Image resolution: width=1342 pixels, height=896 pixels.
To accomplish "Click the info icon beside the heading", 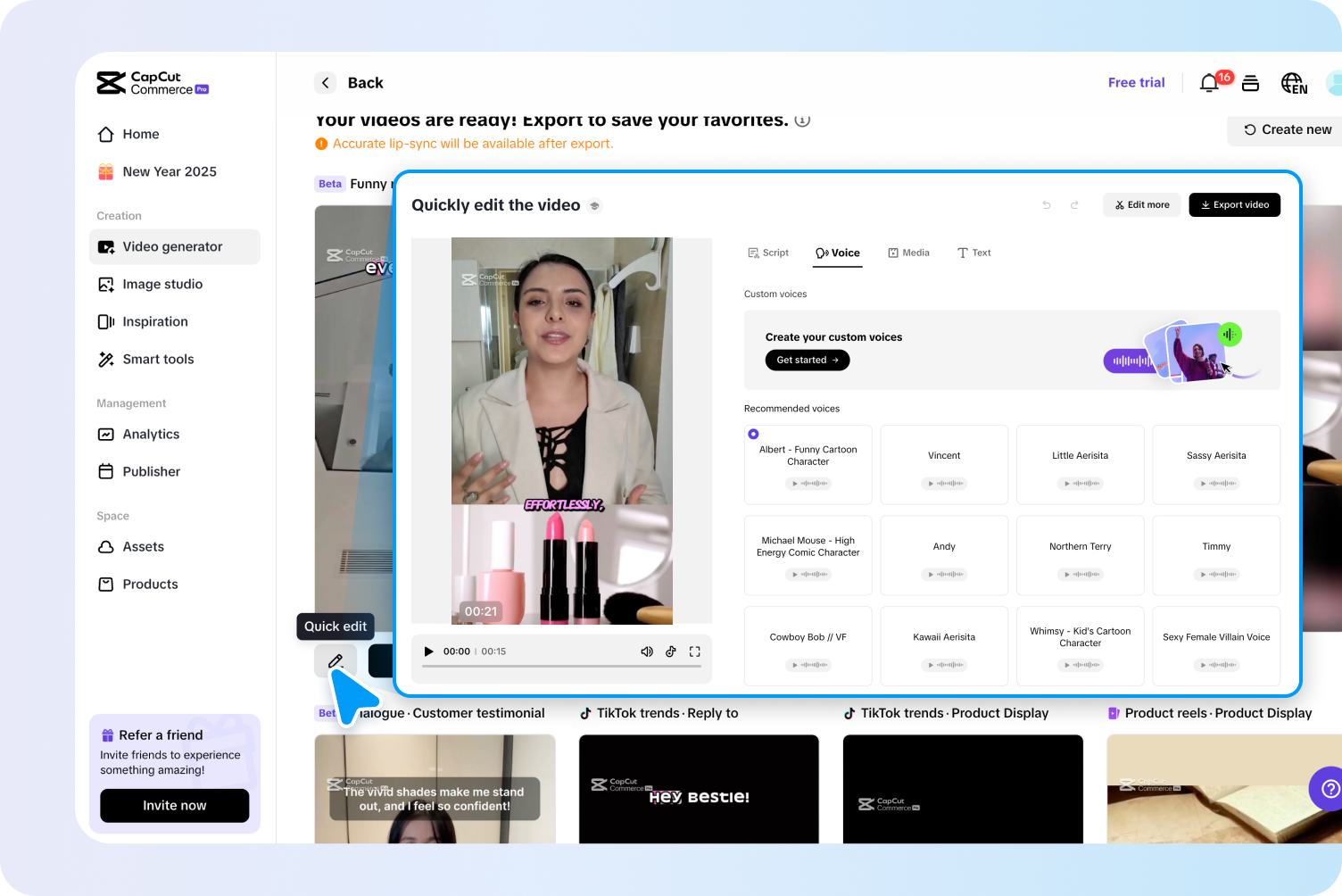I will click(x=802, y=120).
